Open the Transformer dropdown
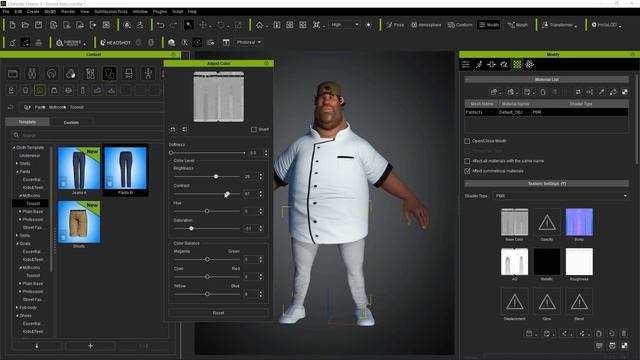The width and height of the screenshot is (640, 360). (560, 25)
